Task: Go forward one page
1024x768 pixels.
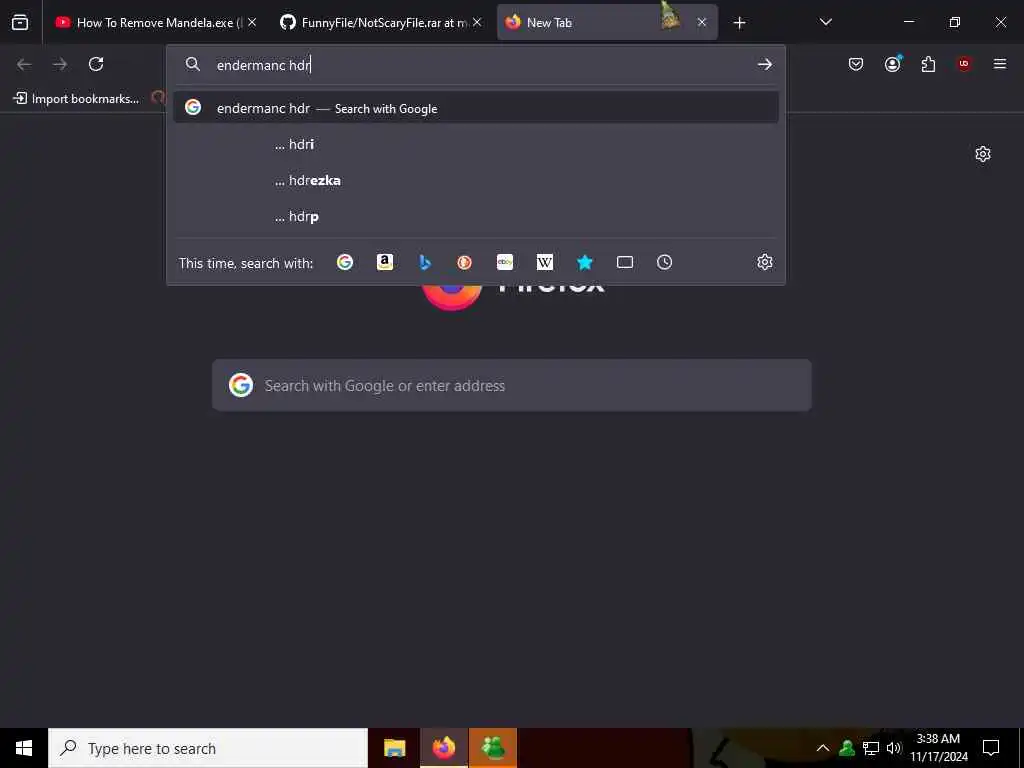Action: tap(60, 64)
